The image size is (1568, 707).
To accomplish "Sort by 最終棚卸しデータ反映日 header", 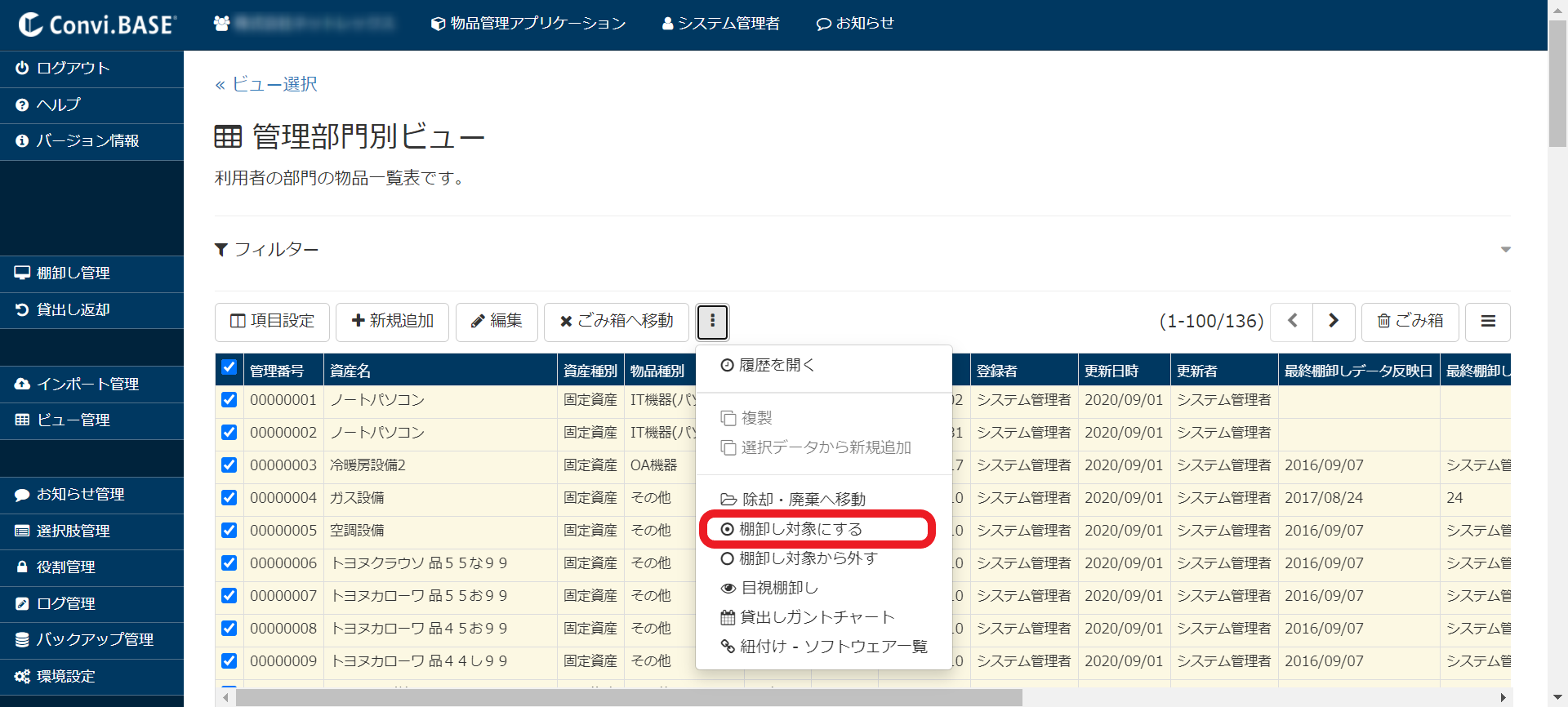I will click(x=1359, y=371).
